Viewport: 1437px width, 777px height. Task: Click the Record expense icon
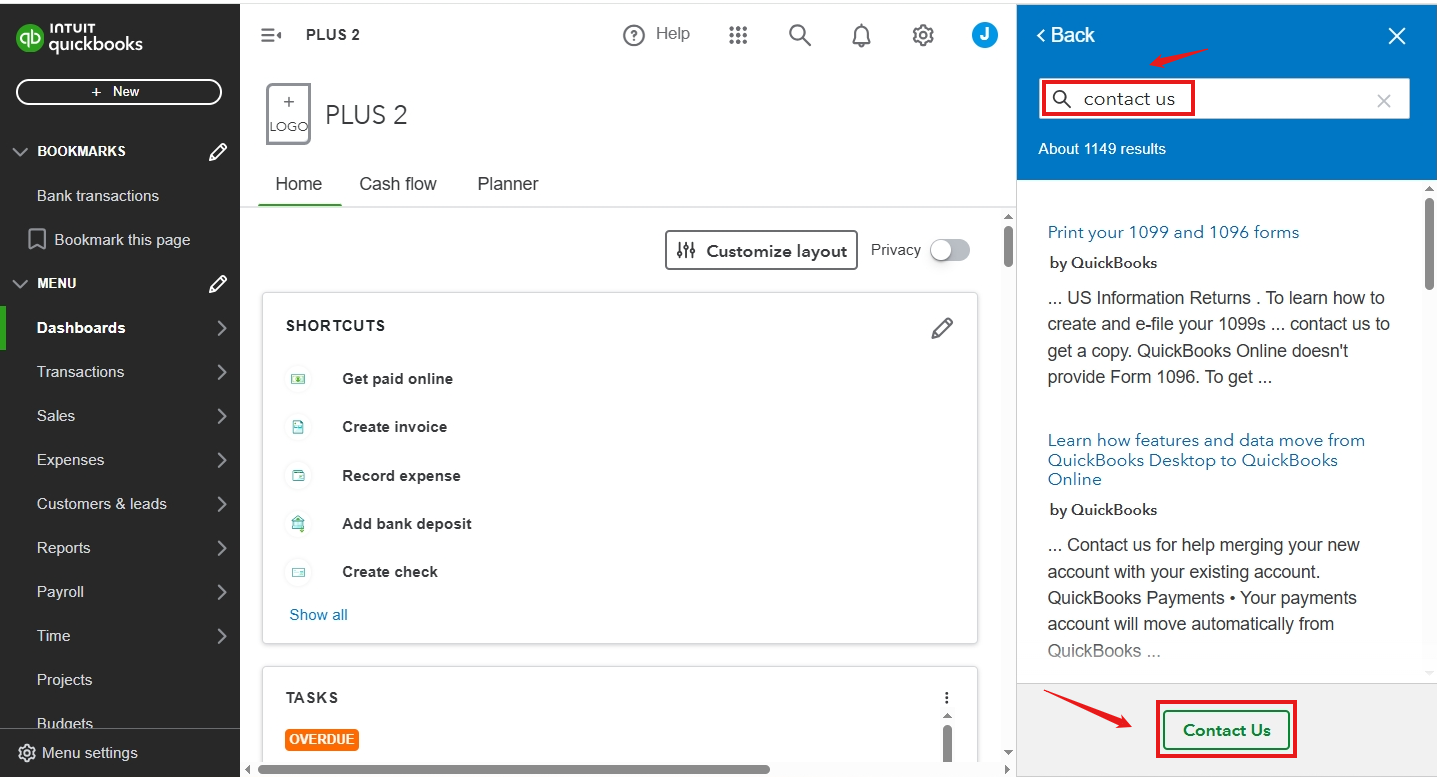298,476
